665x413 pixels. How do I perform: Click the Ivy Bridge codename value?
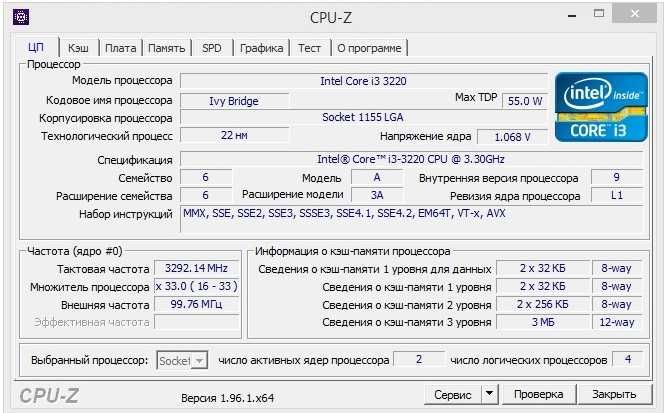(234, 101)
